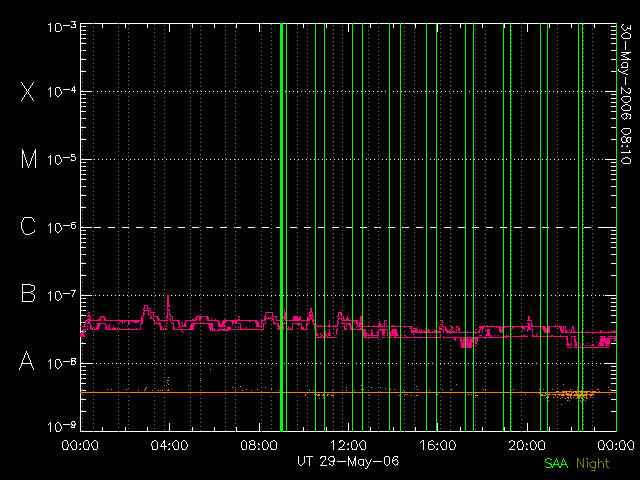Click the 08:00 time axis label
The width and height of the screenshot is (640, 480).
pyautogui.click(x=259, y=444)
